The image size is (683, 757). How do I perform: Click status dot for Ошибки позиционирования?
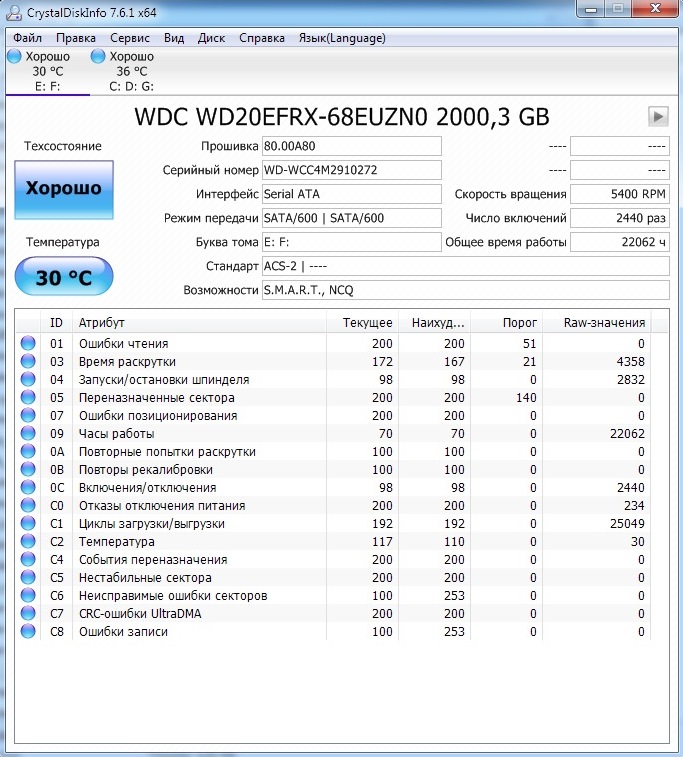[28, 415]
